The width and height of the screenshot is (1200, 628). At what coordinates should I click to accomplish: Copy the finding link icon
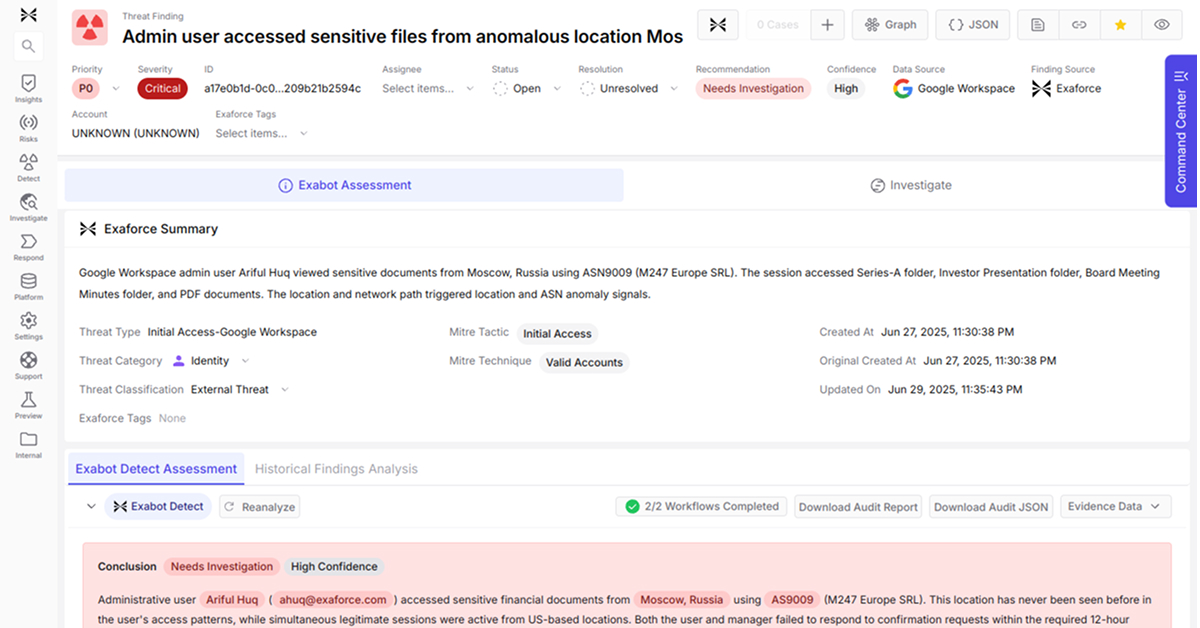click(x=1079, y=25)
